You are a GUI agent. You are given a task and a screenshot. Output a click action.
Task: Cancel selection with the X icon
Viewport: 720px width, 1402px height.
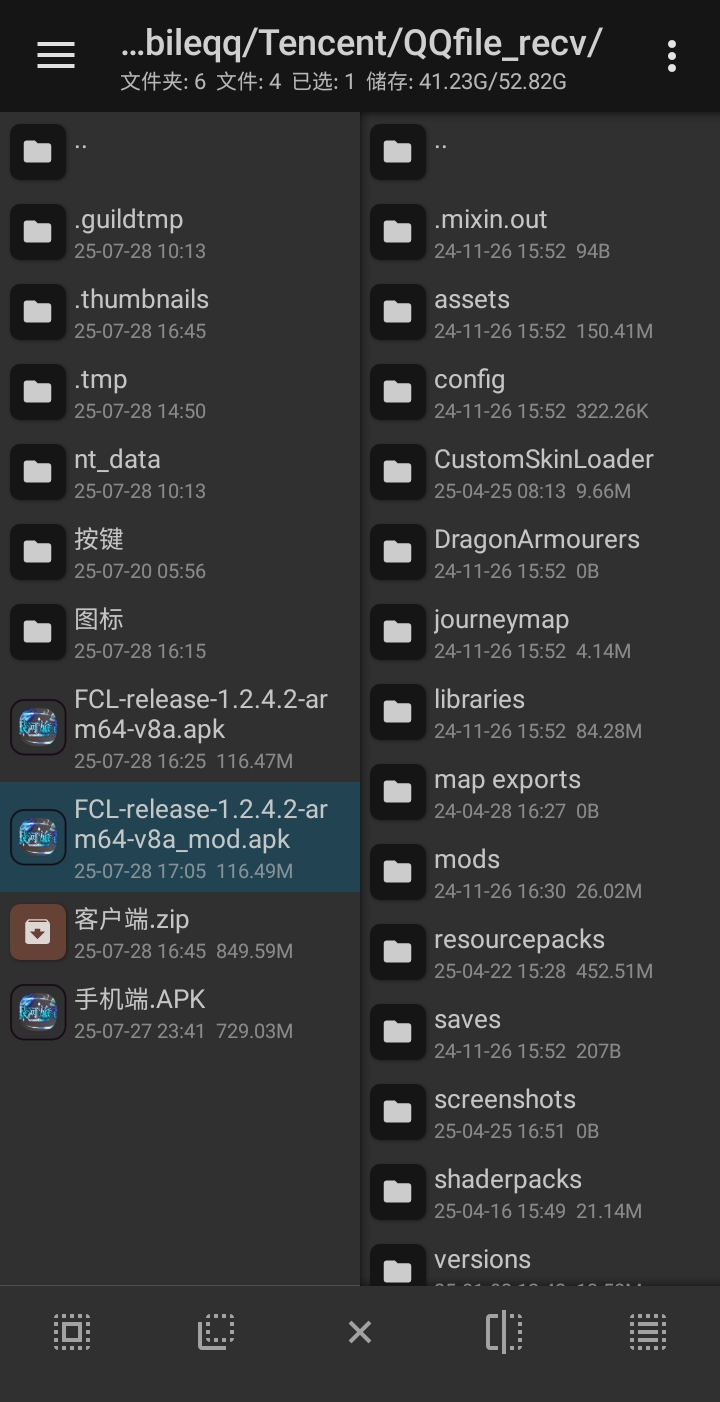(360, 1332)
